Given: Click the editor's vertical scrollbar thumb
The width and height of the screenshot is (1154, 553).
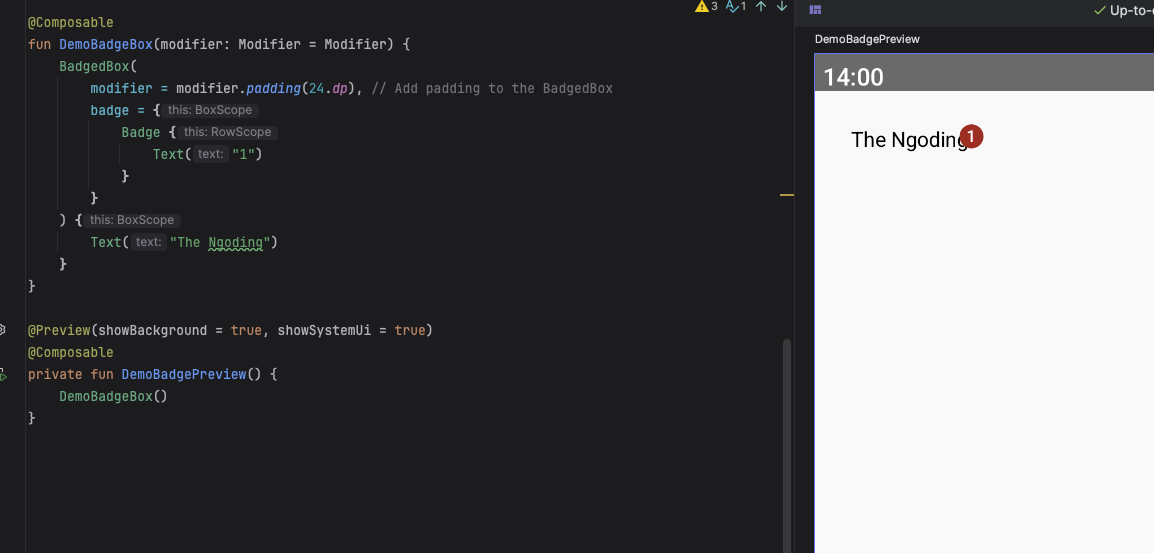Looking at the screenshot, I should click(x=786, y=440).
